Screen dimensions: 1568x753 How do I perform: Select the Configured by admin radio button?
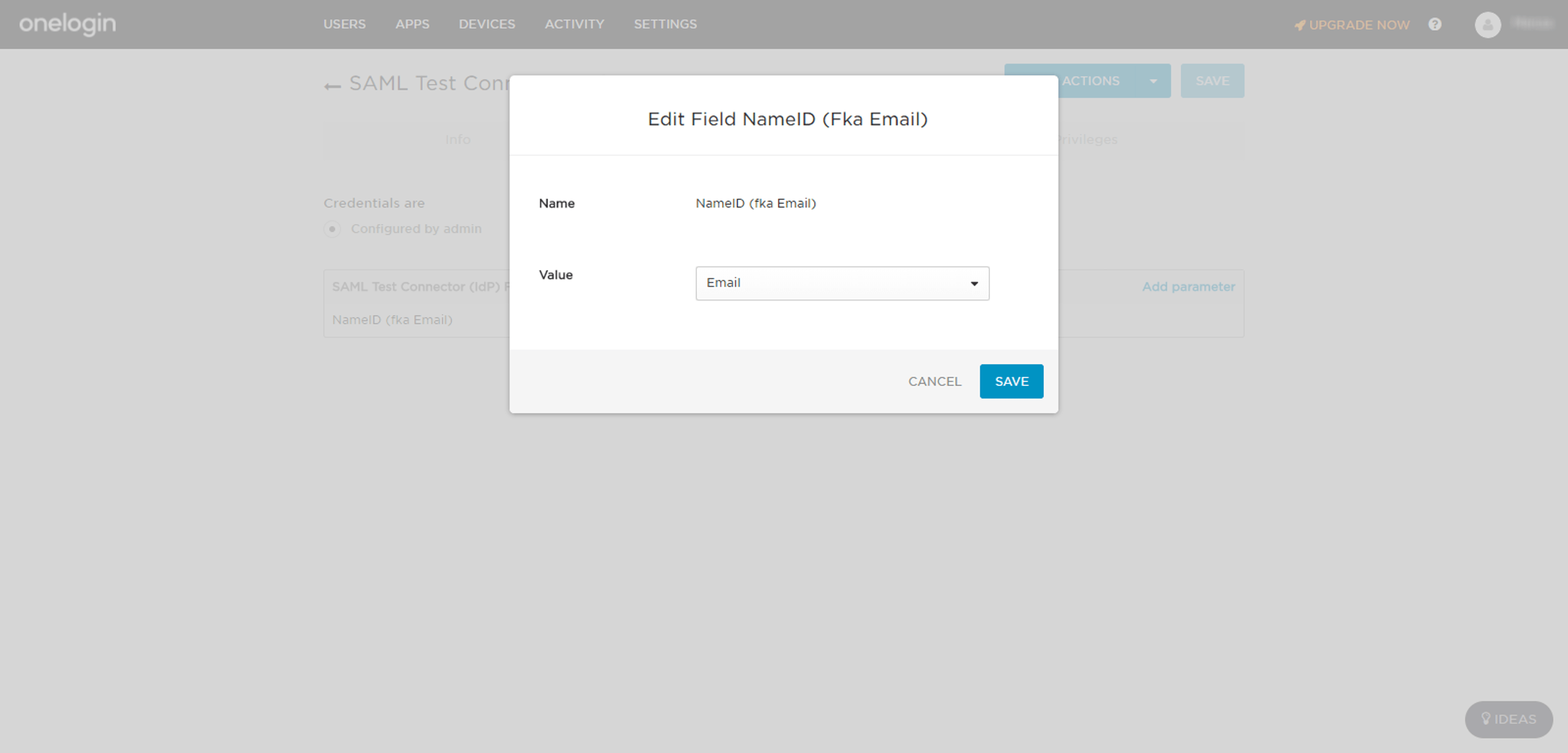coord(332,229)
